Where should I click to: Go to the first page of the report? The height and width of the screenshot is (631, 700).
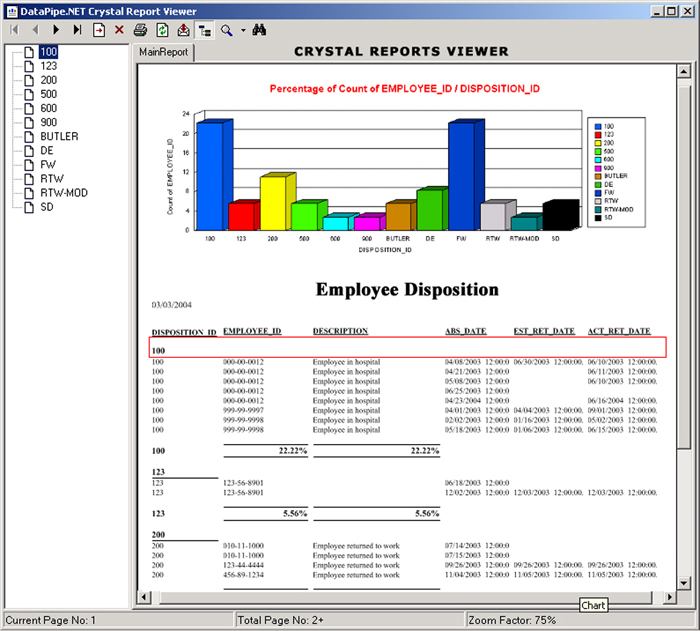click(14, 30)
